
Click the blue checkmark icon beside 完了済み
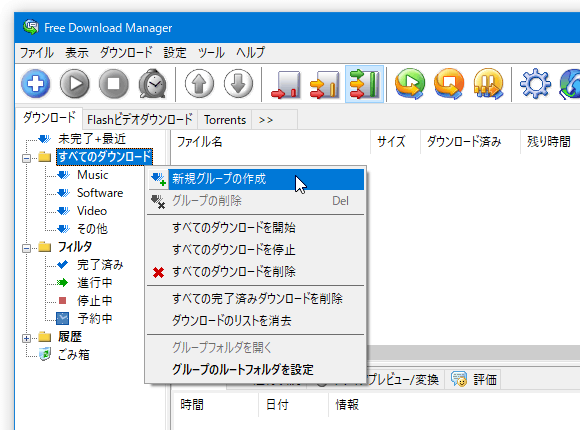pyautogui.click(x=63, y=264)
